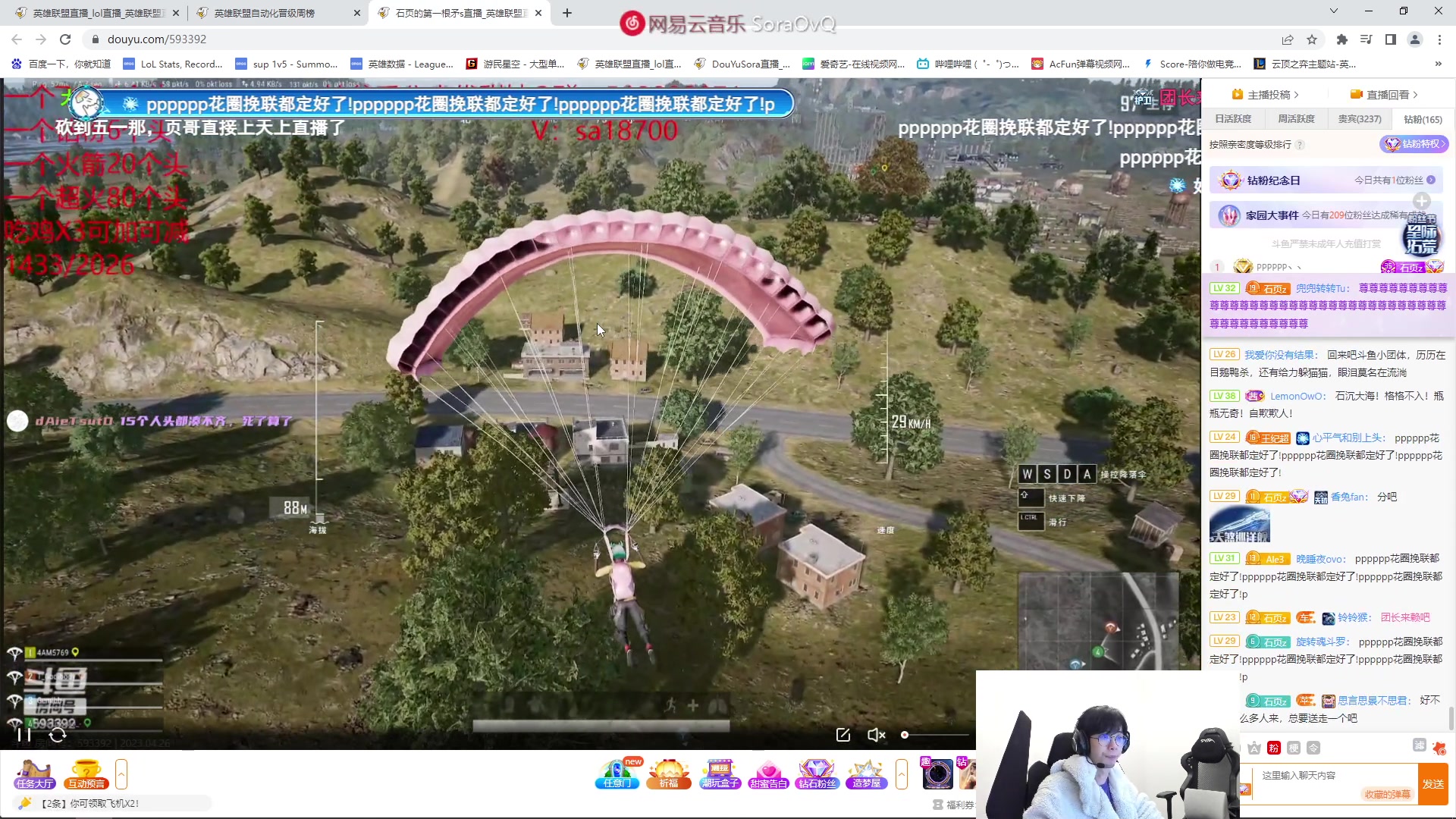
Task: Open the 潮玩盒子 icon
Action: tap(720, 774)
